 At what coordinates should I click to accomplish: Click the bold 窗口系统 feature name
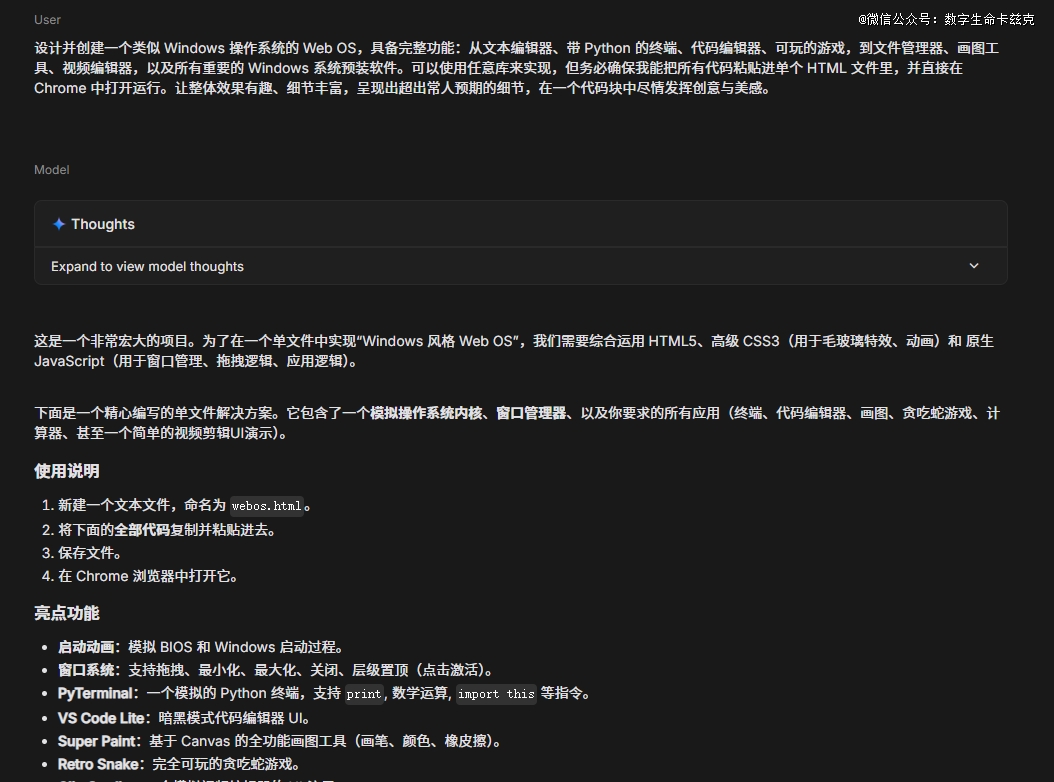pos(88,670)
